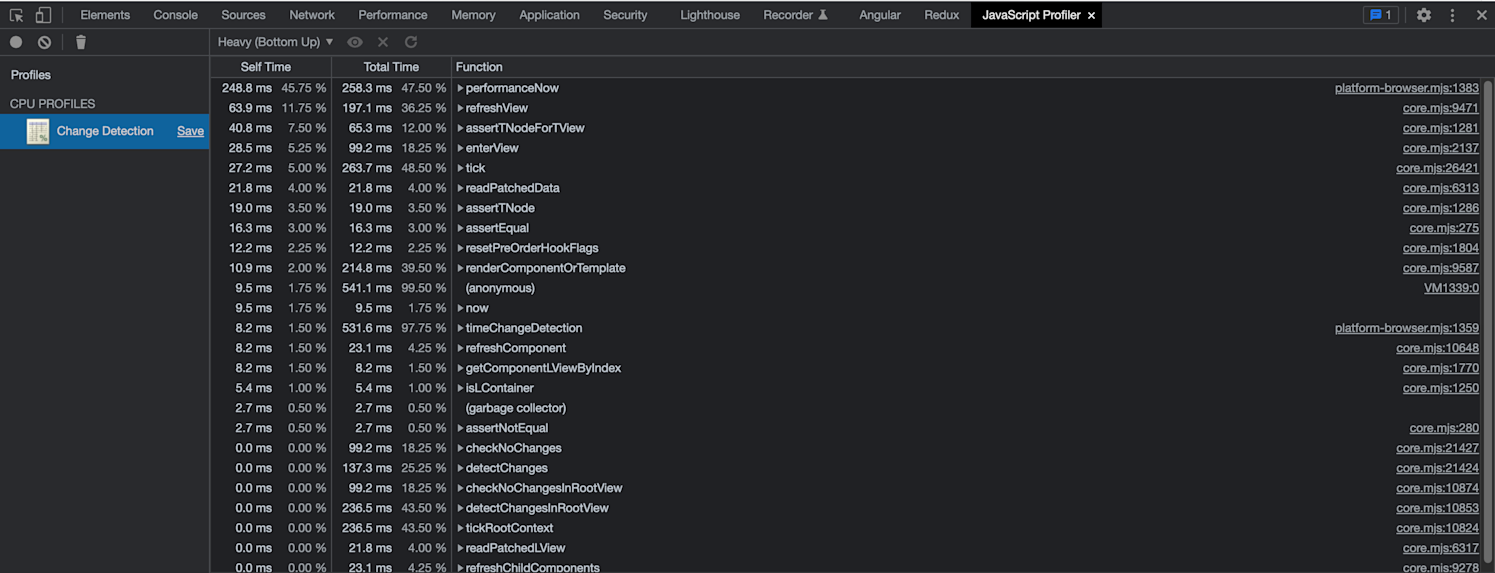1495x573 pixels.
Task: Expand the refreshView function row
Action: click(x=460, y=108)
